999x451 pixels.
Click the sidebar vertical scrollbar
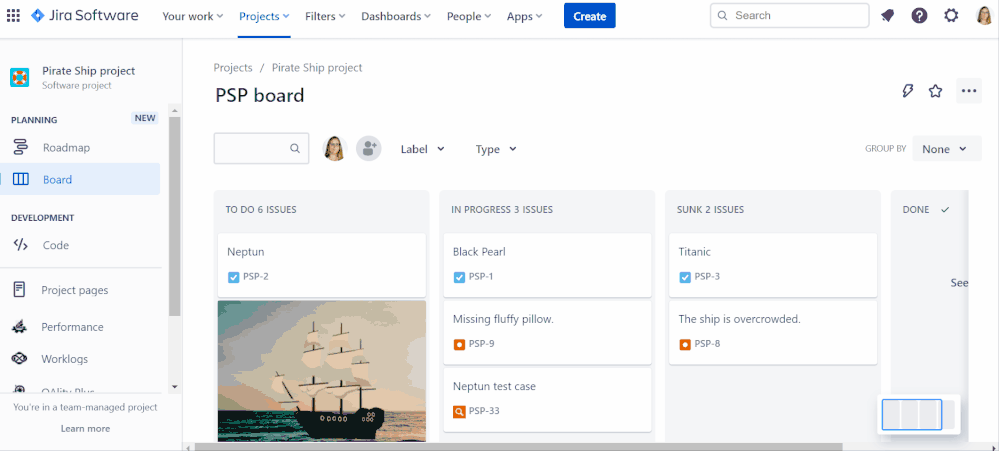175,217
